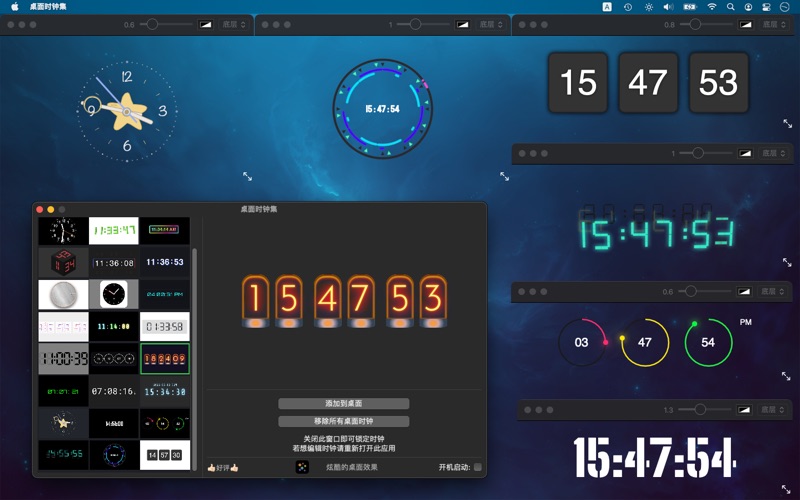Click the Spotlight search icon in the menu bar
The height and width of the screenshot is (500, 800).
click(731, 7)
